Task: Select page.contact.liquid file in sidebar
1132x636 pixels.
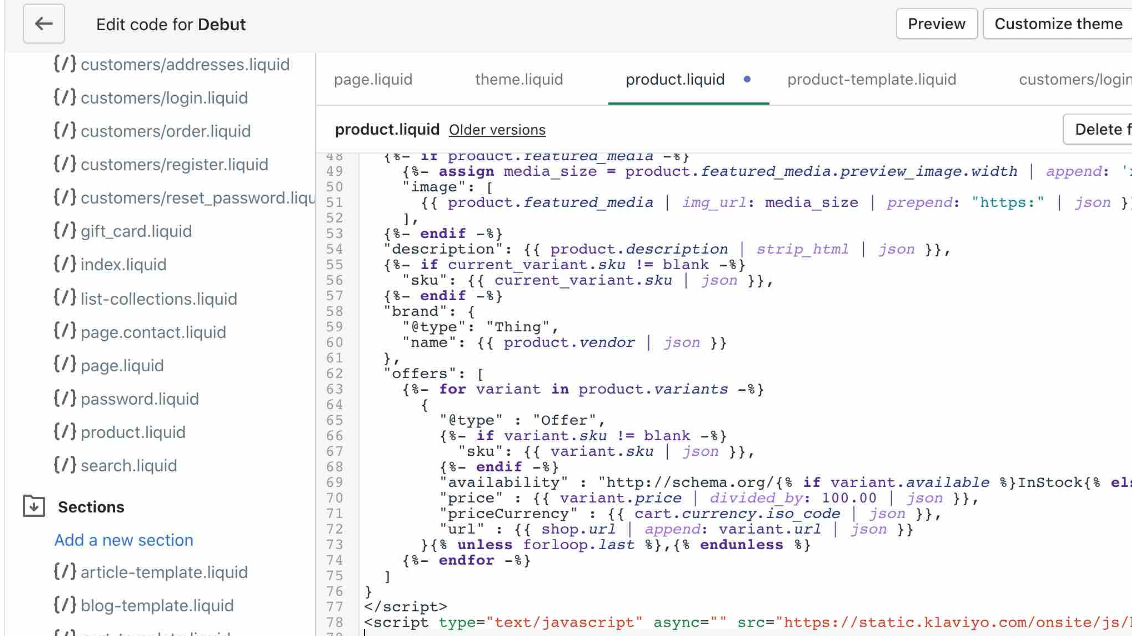Action: 153,332
